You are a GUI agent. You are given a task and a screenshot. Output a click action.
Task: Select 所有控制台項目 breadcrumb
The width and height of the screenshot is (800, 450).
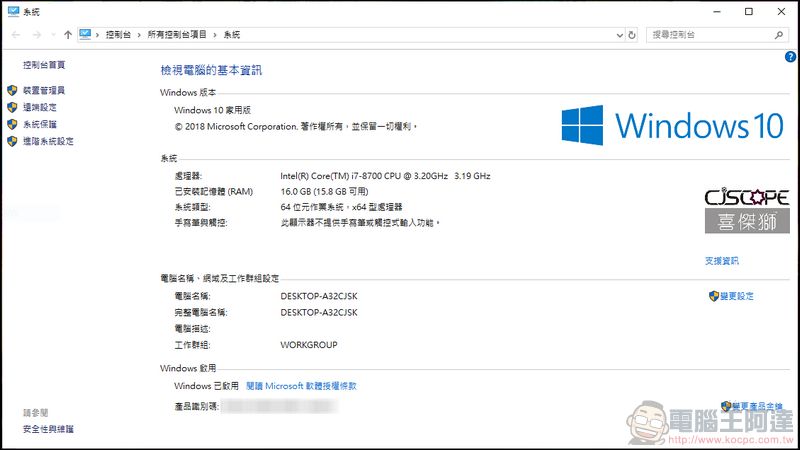click(x=177, y=35)
